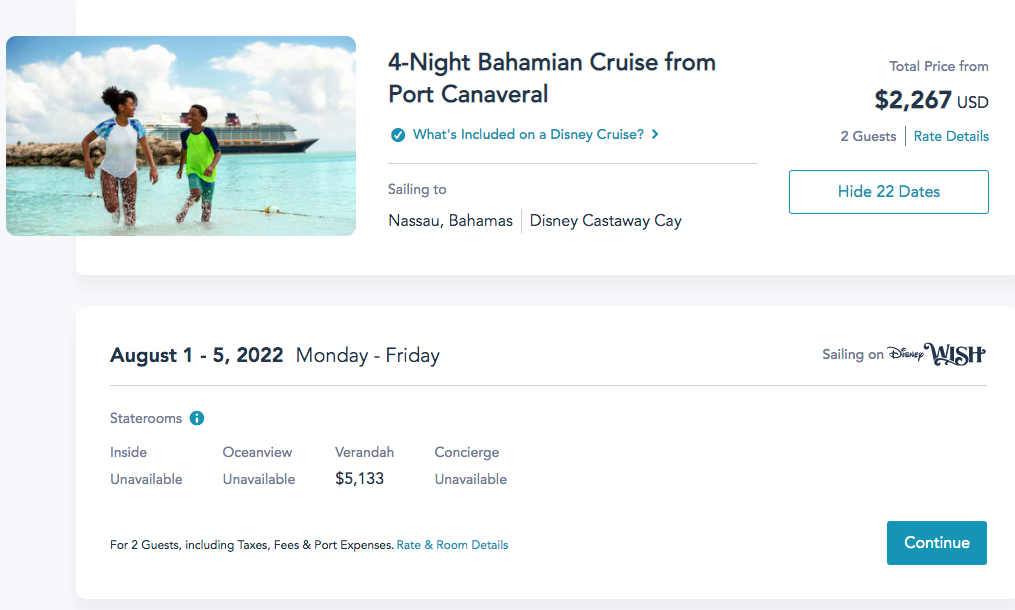This screenshot has height=610, width=1015.
Task: Select the Oceanview stateroom option
Action: pyautogui.click(x=258, y=452)
